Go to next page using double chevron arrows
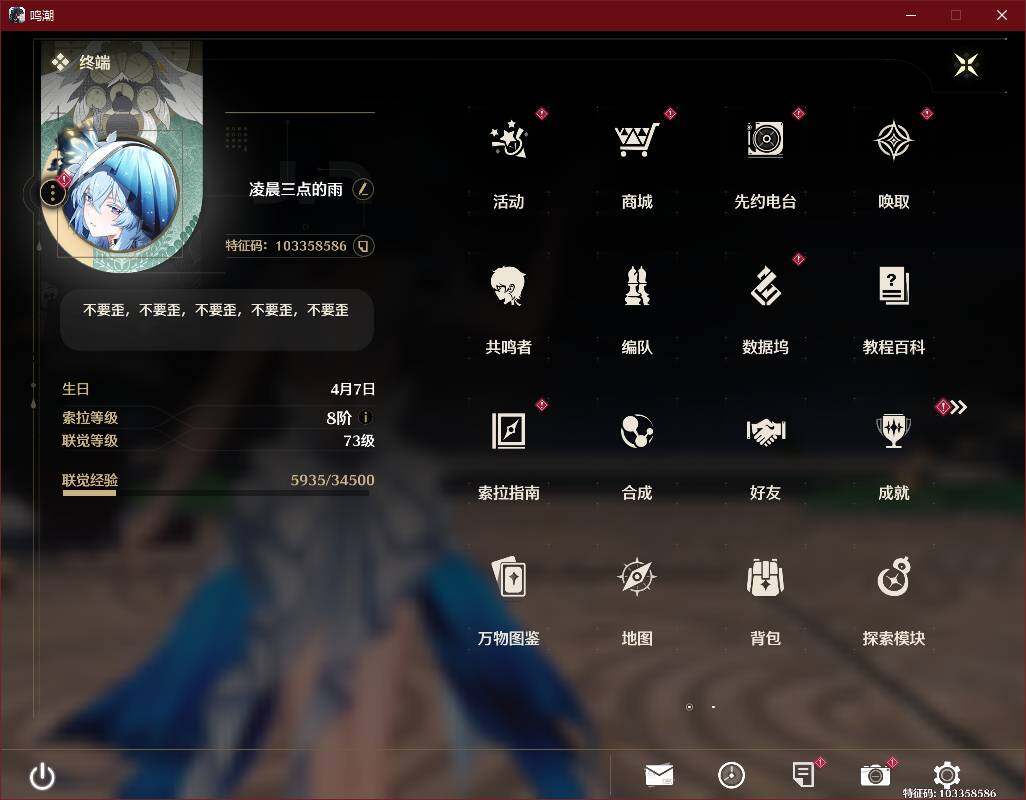 [x=959, y=408]
